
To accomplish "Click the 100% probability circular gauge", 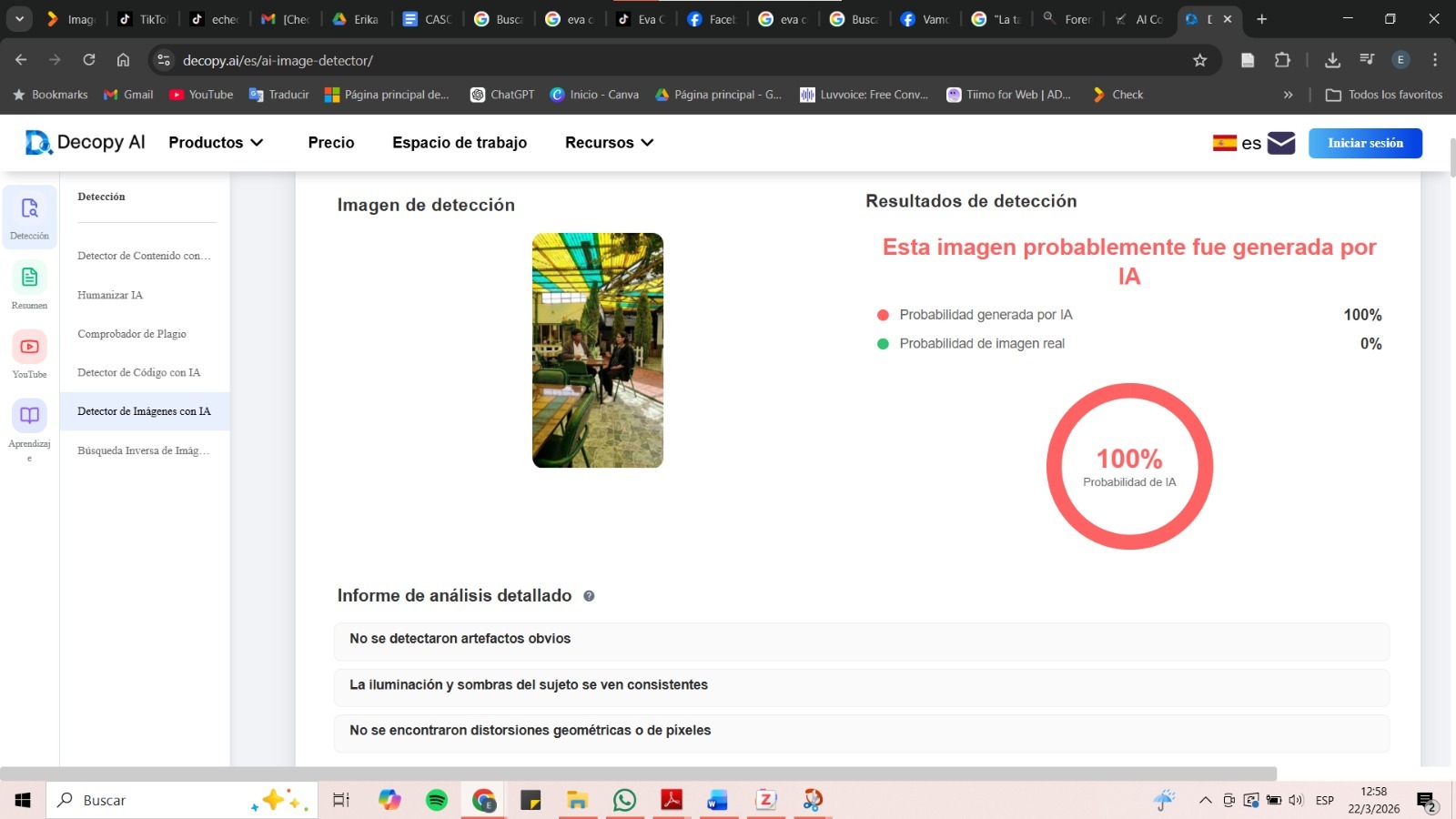I will point(1129,466).
